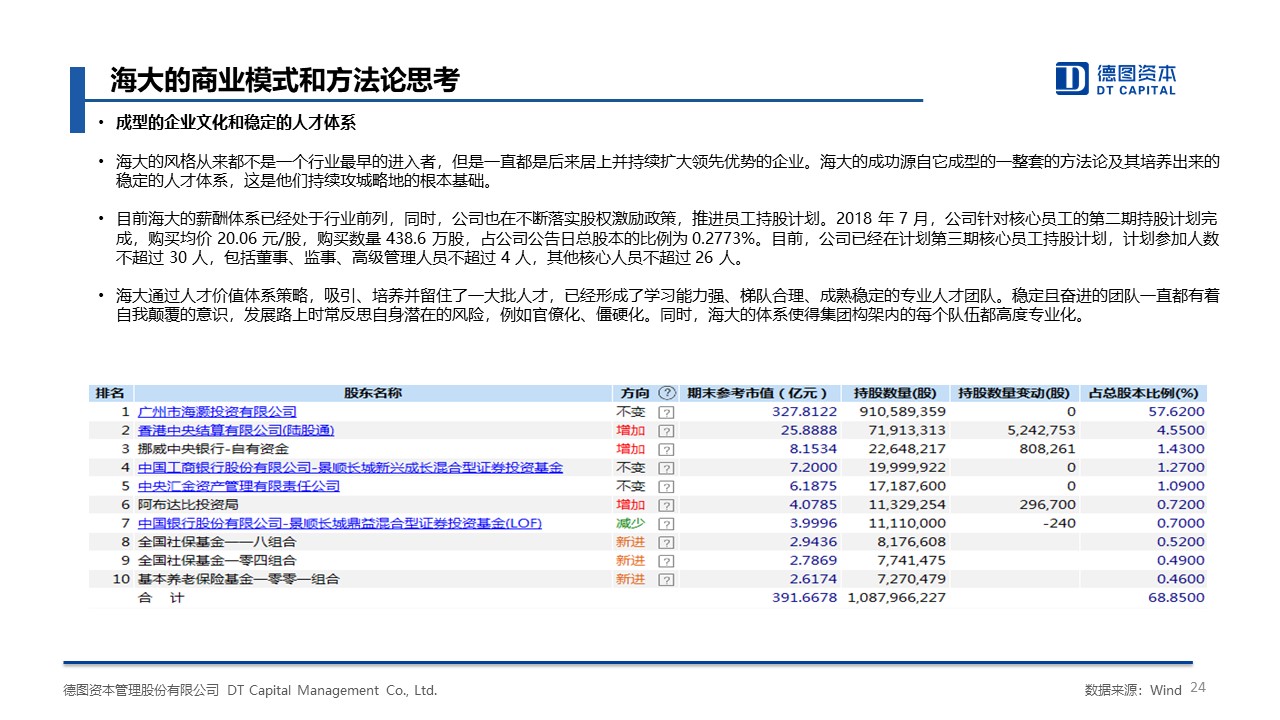Click help icon in 挪威中央银行 row
Screen dimensions: 1280x720
pyautogui.click(x=667, y=449)
